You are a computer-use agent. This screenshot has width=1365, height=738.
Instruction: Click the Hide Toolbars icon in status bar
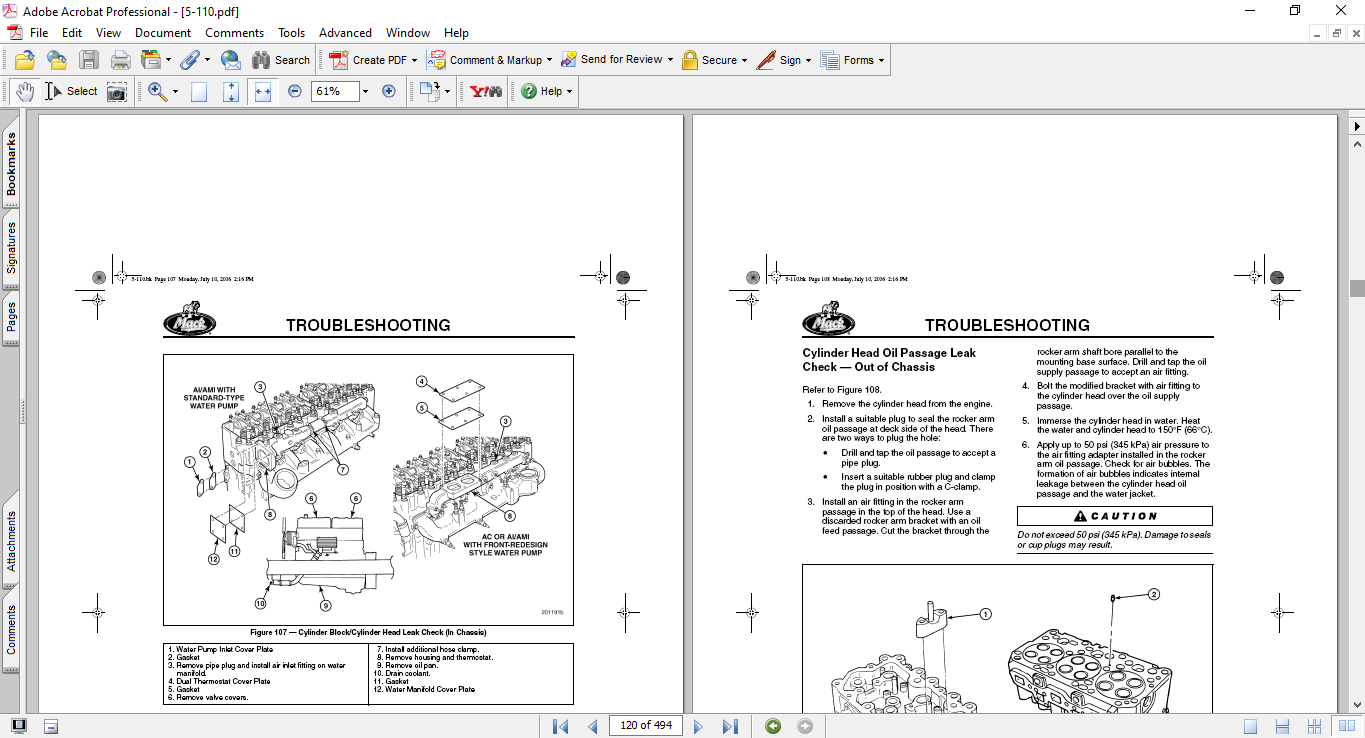(x=51, y=726)
